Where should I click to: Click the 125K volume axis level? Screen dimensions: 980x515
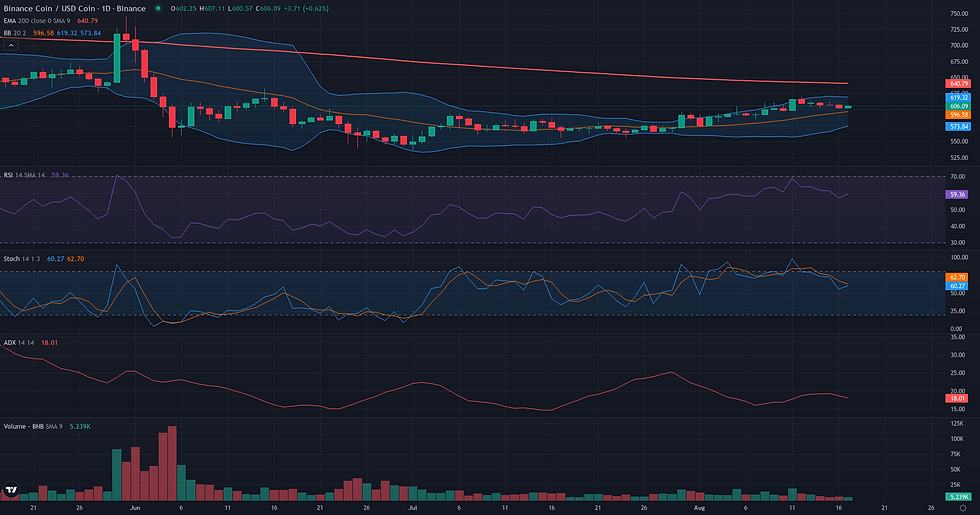click(x=957, y=423)
